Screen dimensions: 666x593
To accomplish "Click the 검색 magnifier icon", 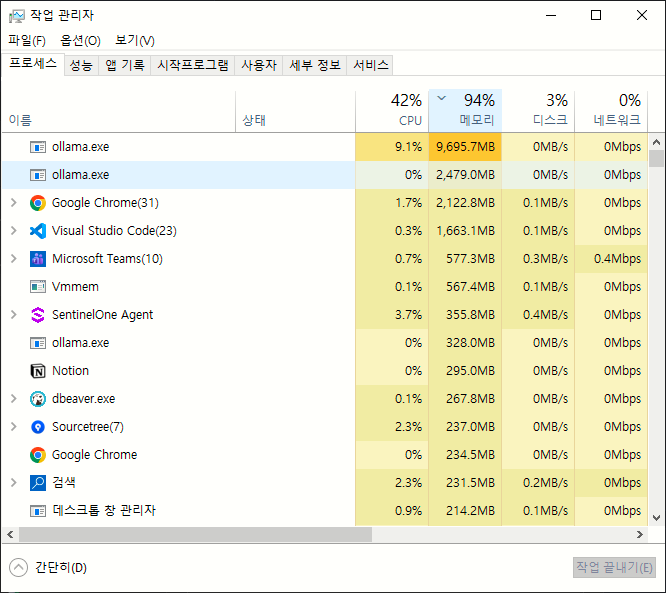I will [38, 483].
